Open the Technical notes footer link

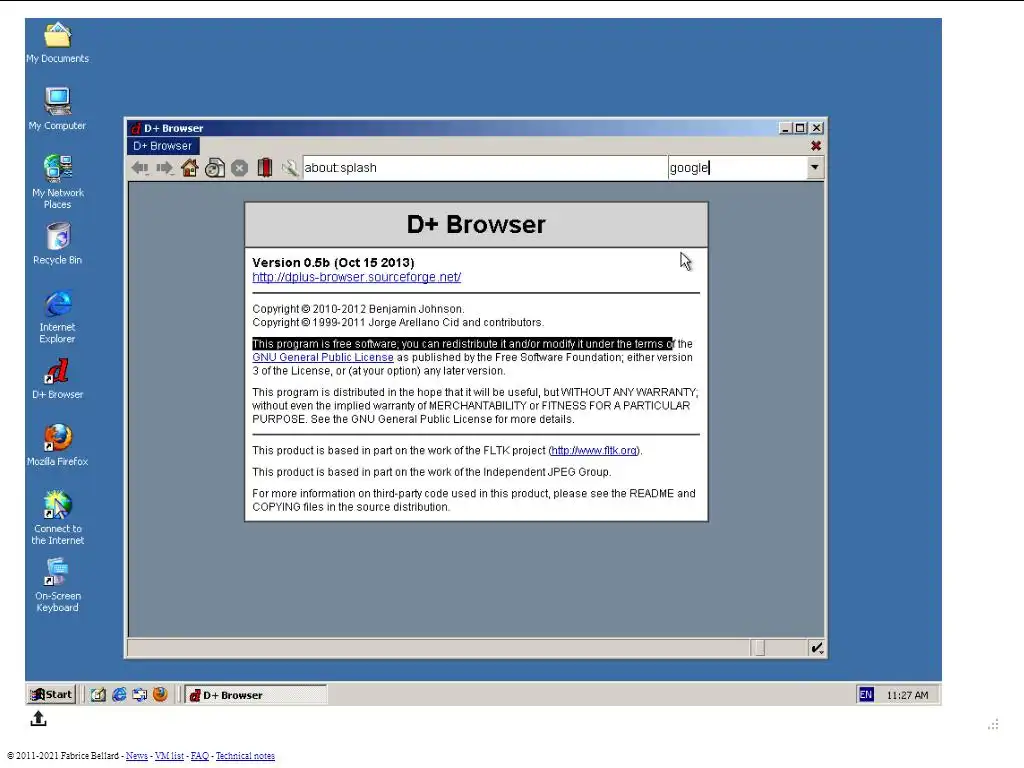245,756
